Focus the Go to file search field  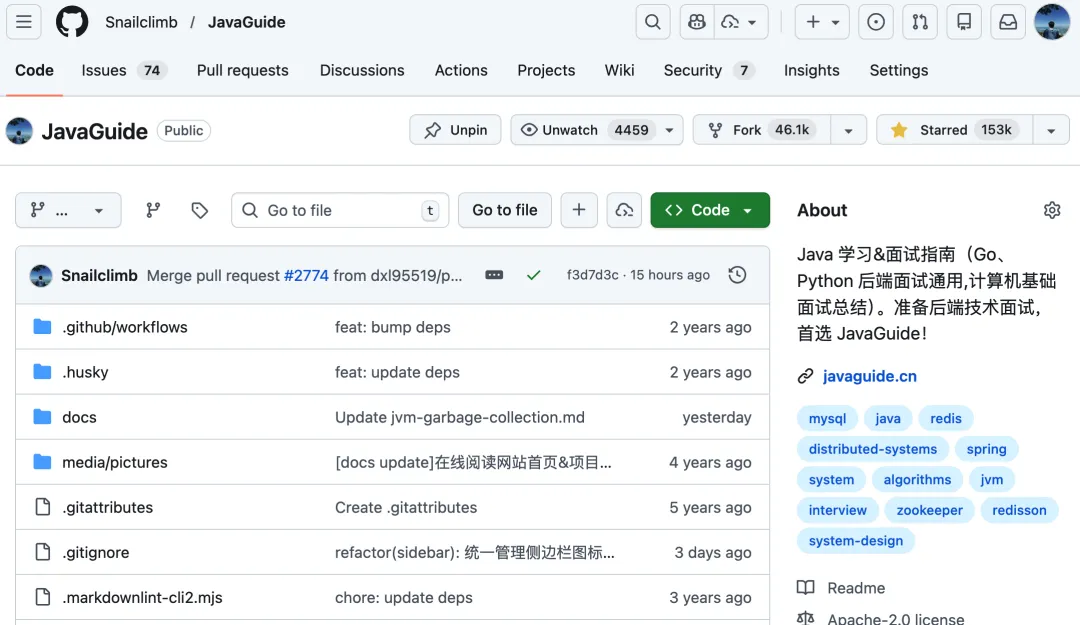(340, 210)
